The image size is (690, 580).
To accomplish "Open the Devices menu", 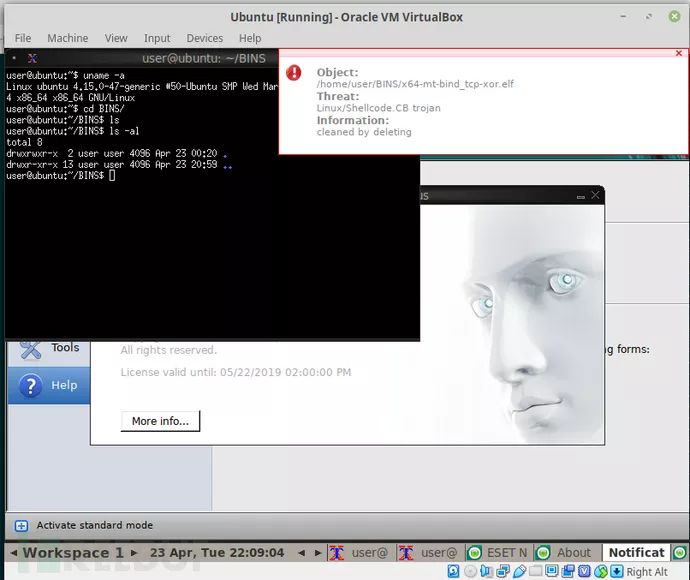I will (205, 38).
